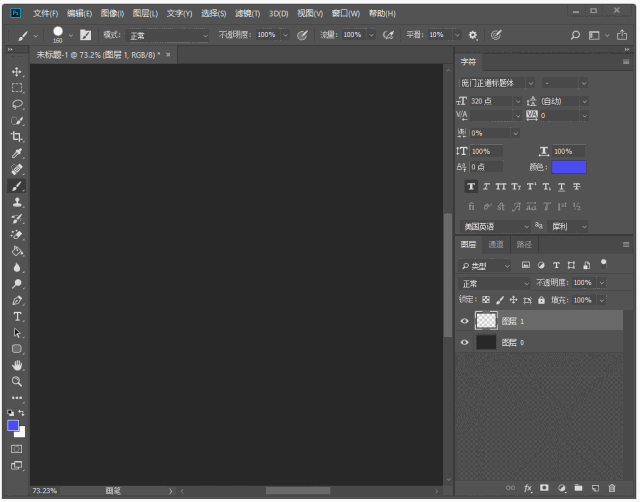Add a layer style fx
Image resolution: width=640 pixels, height=502 pixels.
[528, 488]
